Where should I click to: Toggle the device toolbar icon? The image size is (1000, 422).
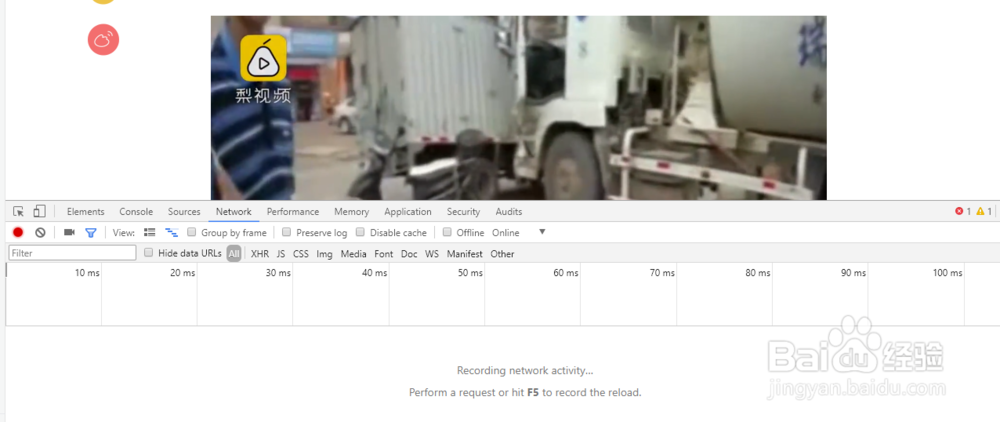40,212
